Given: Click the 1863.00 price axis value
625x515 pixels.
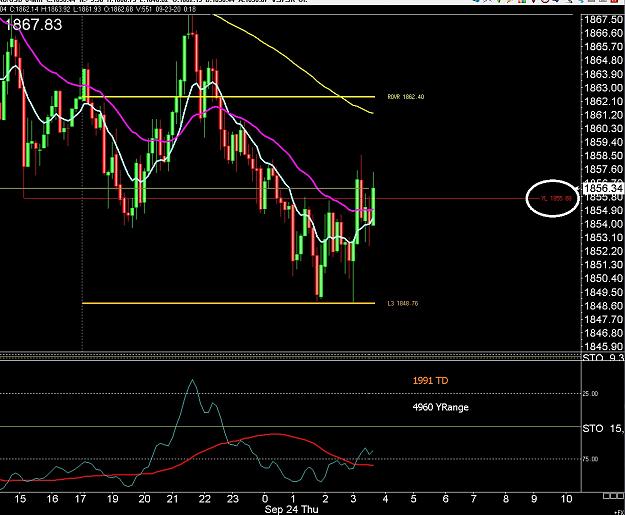Looking at the screenshot, I should [x=603, y=88].
